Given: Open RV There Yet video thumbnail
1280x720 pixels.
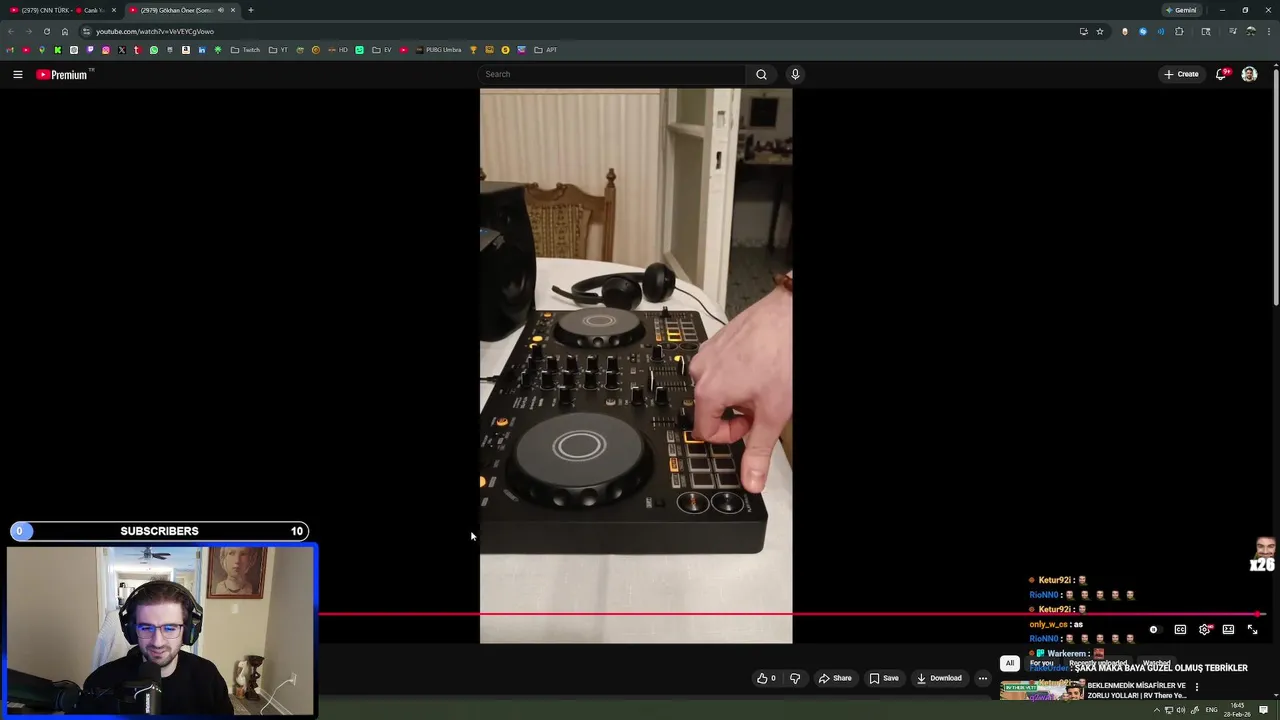Looking at the screenshot, I should [1042, 691].
